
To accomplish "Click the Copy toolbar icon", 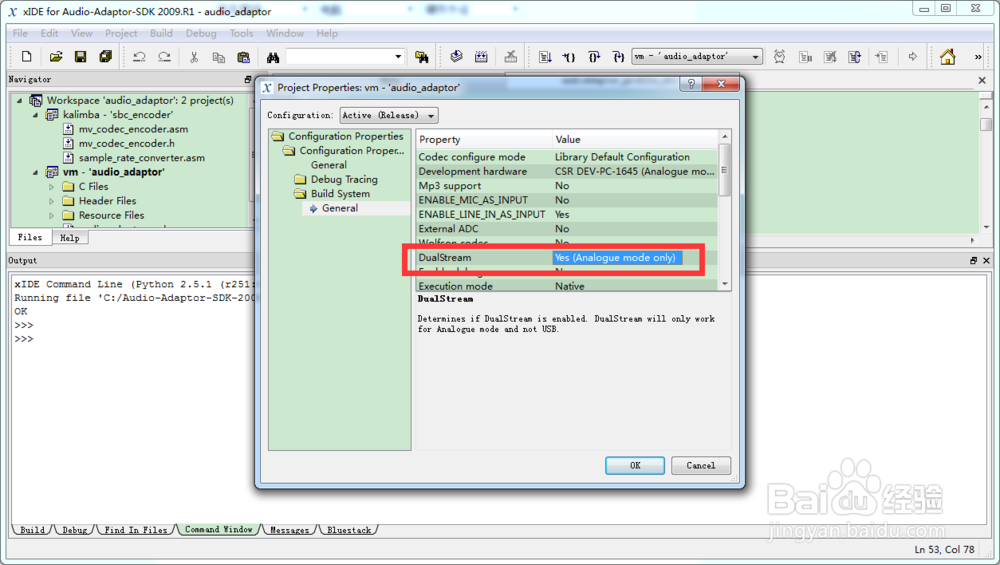I will tap(219, 57).
